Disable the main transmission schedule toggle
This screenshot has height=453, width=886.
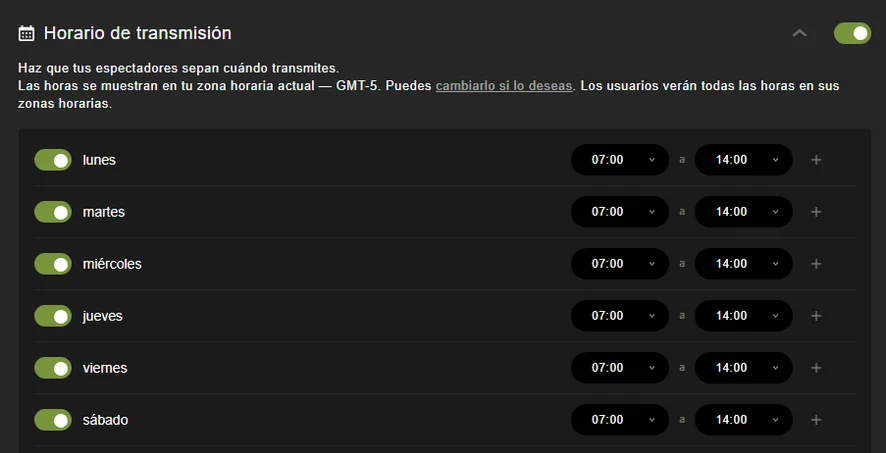[x=852, y=34]
